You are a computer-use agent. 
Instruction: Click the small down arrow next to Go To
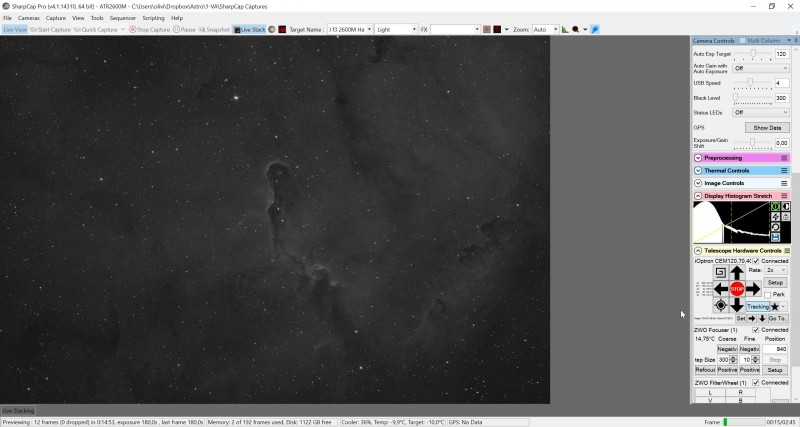tap(762, 318)
